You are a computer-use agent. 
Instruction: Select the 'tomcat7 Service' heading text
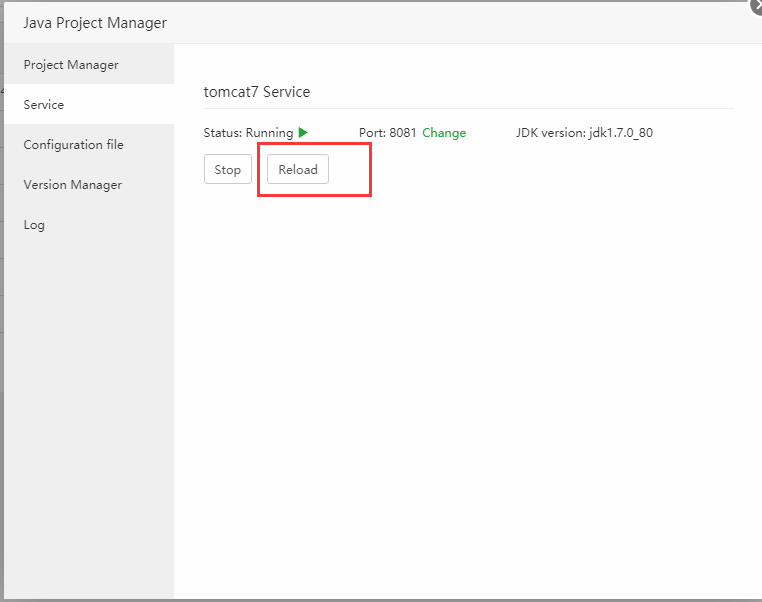coord(257,92)
